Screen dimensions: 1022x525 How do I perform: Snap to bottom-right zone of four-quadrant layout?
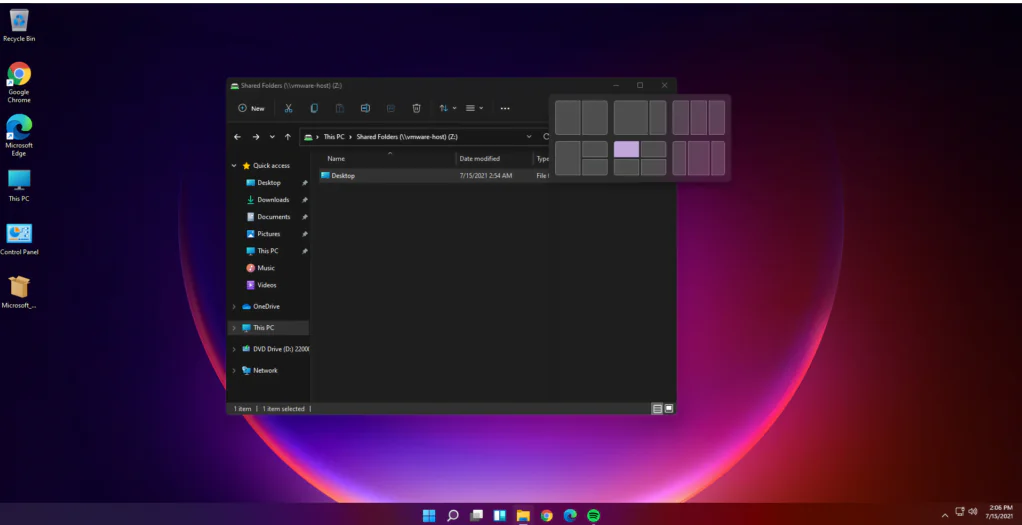pyautogui.click(x=653, y=167)
